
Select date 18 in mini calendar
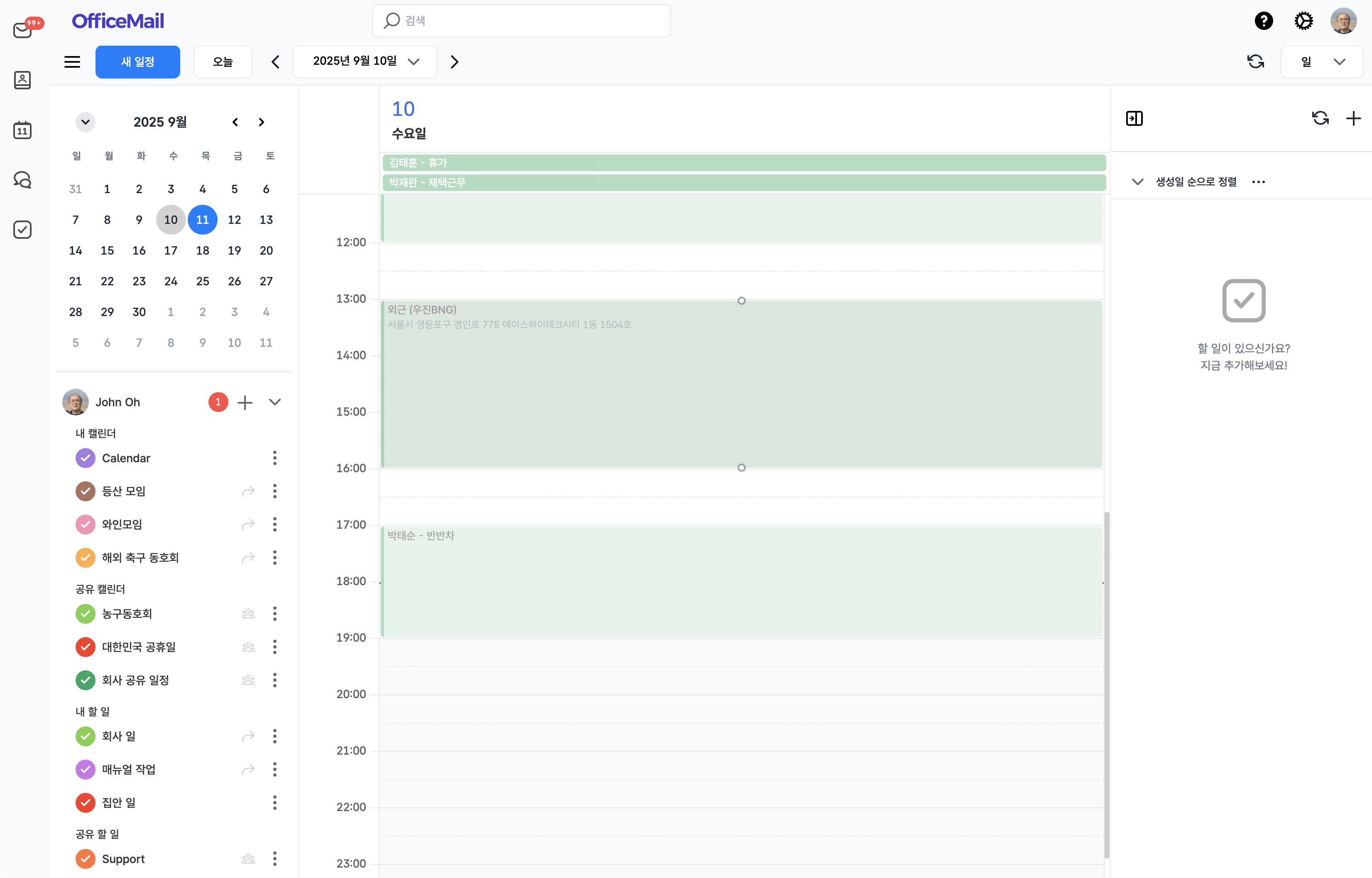202,250
